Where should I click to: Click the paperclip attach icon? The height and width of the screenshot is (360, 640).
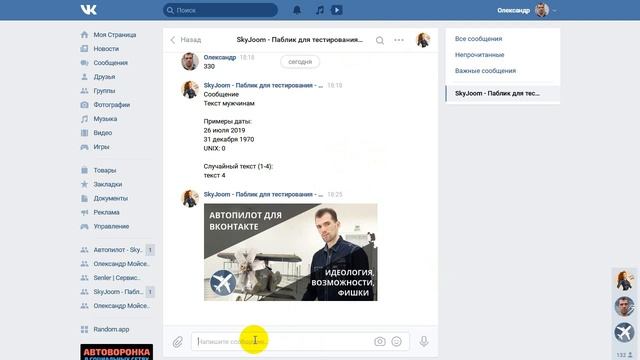[x=178, y=341]
